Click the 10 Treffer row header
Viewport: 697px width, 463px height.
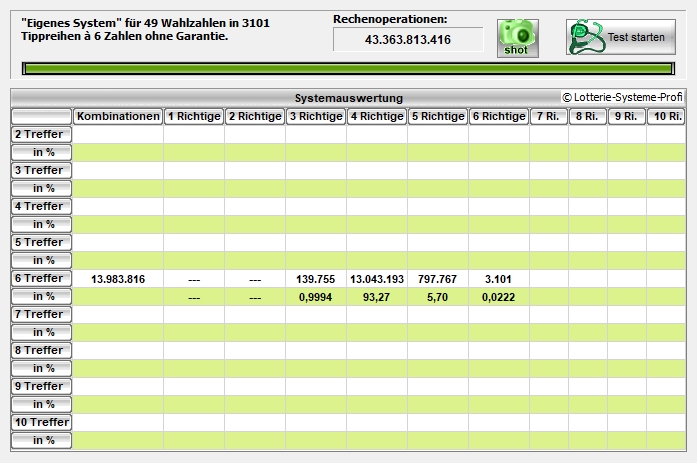pyautogui.click(x=41, y=422)
